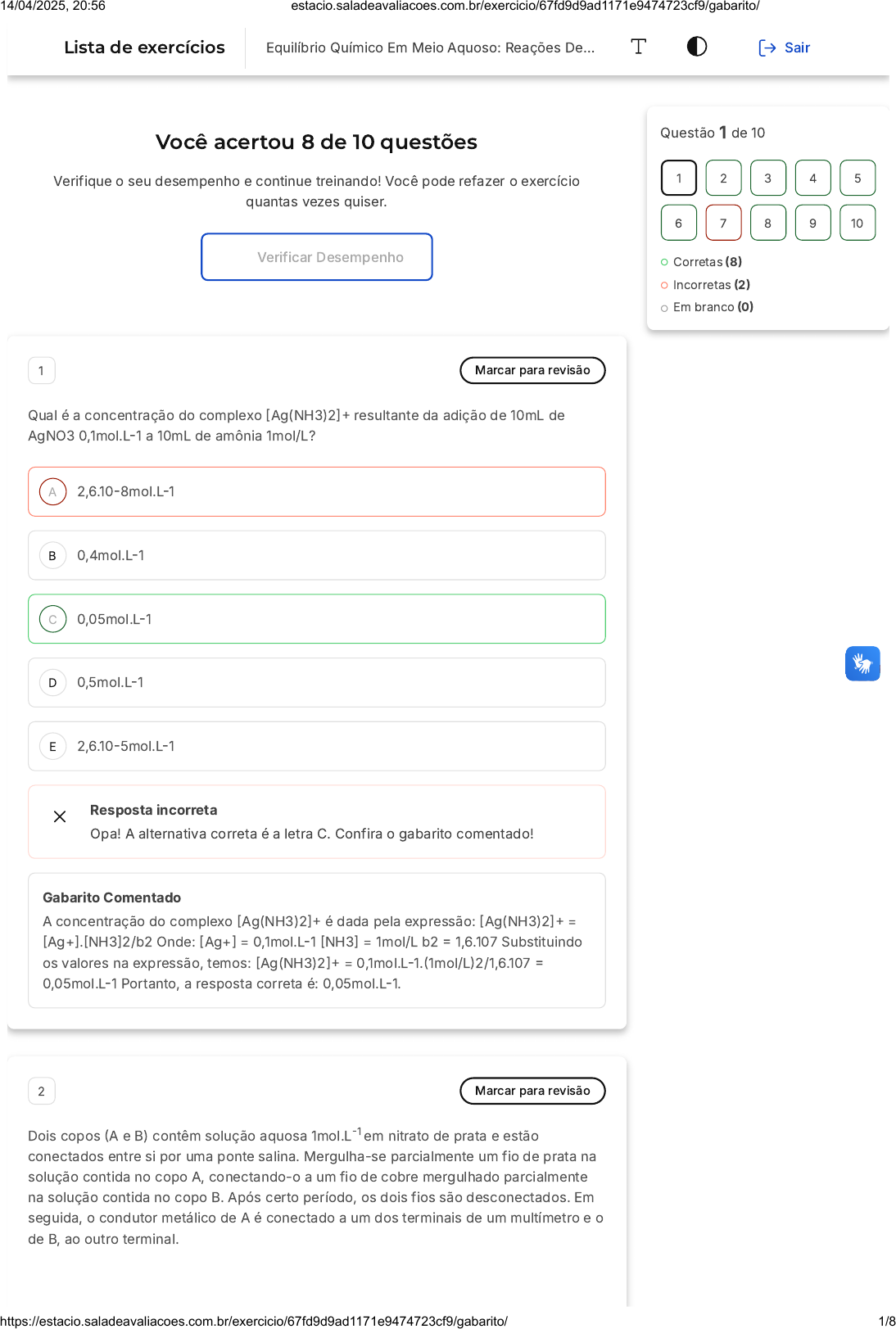Viewport: 896px width, 1329px height.
Task: Click the Sair link text
Action: click(797, 47)
